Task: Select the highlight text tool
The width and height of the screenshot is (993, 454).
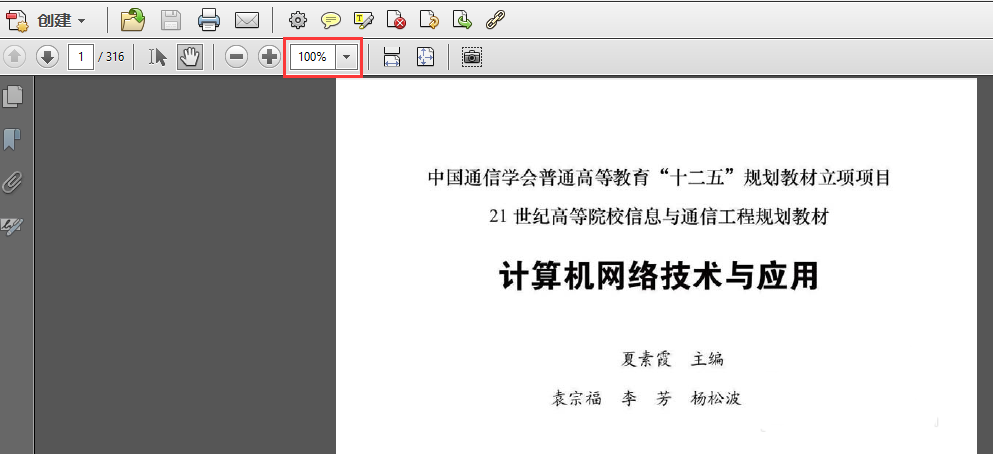Action: click(364, 21)
